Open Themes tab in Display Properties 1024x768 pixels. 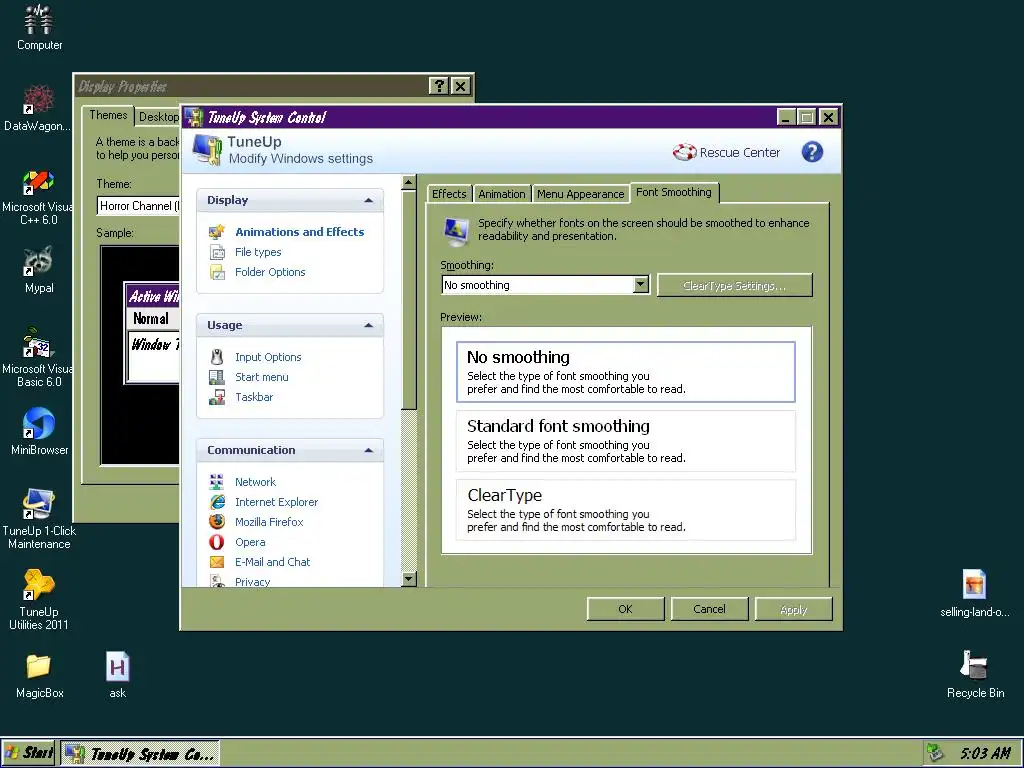tap(108, 115)
